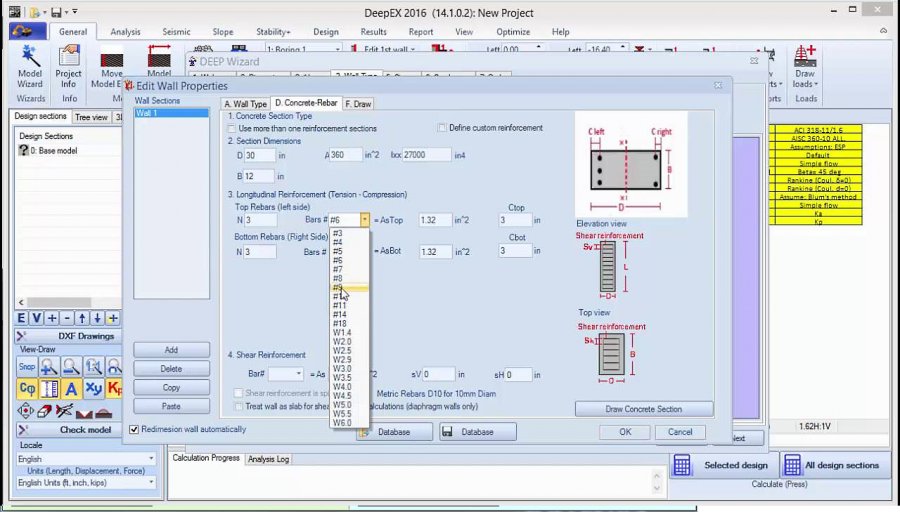Select the eraser tool icon
Screen dimensions: 900x512
tap(45, 411)
